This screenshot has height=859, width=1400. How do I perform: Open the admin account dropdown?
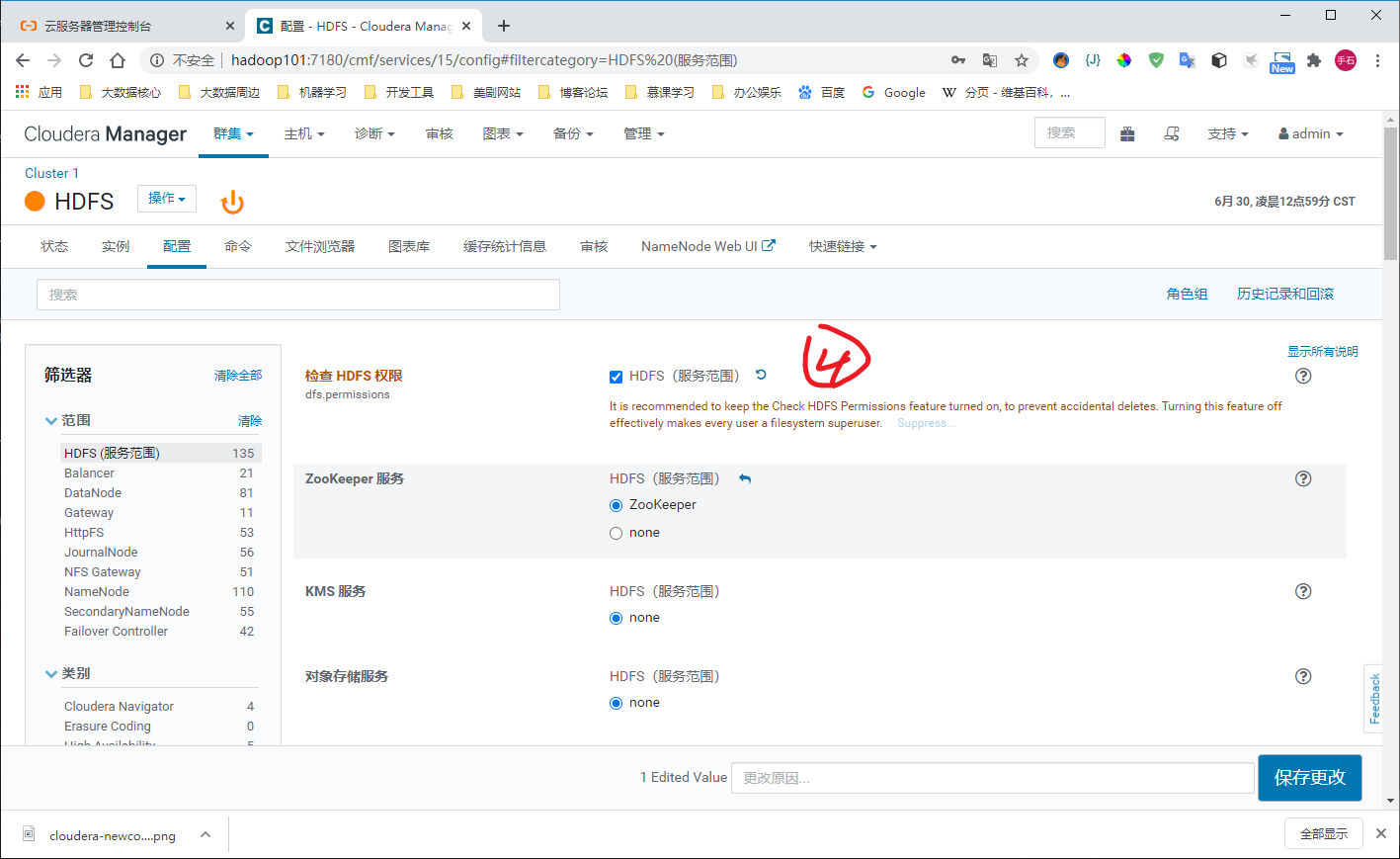1310,133
